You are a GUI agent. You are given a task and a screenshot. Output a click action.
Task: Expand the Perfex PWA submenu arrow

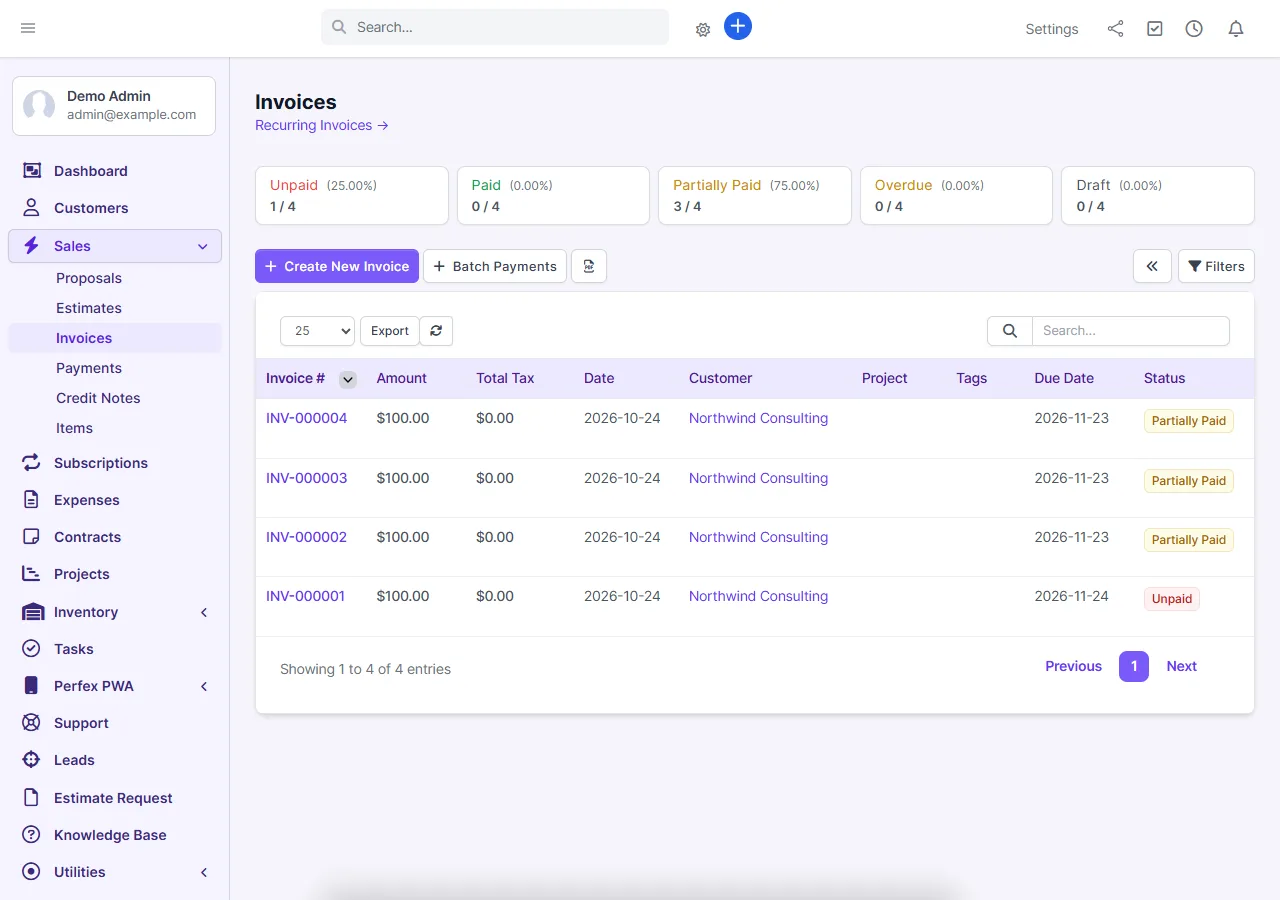pyautogui.click(x=204, y=686)
